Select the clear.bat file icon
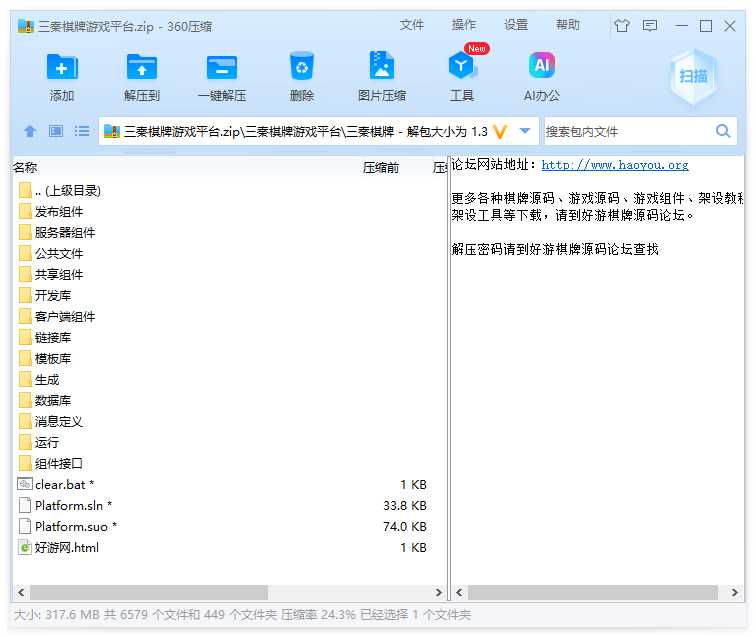The height and width of the screenshot is (637, 756). (25, 484)
